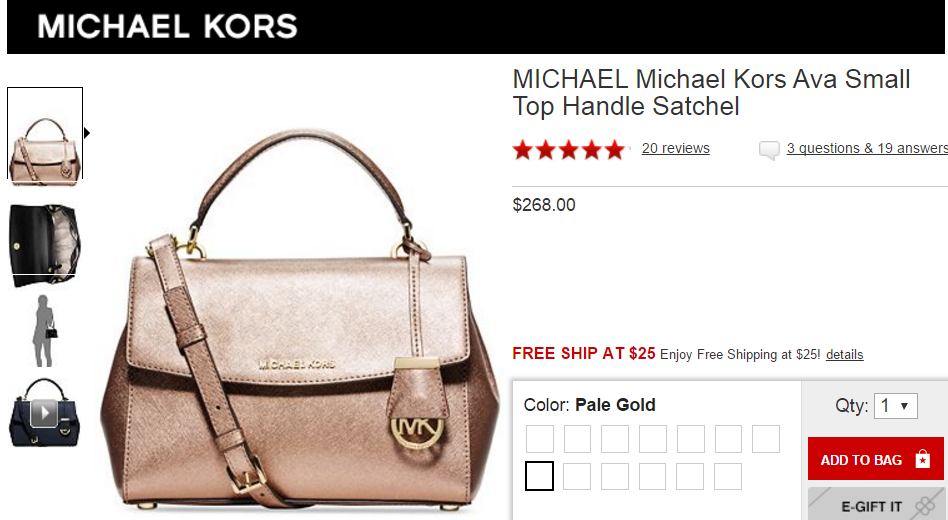
Task: Click the star rating icons
Action: (x=568, y=149)
